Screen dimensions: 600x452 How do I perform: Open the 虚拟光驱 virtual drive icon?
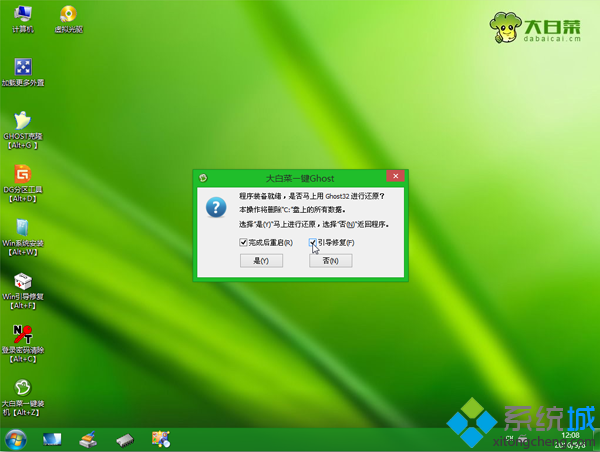click(x=68, y=16)
